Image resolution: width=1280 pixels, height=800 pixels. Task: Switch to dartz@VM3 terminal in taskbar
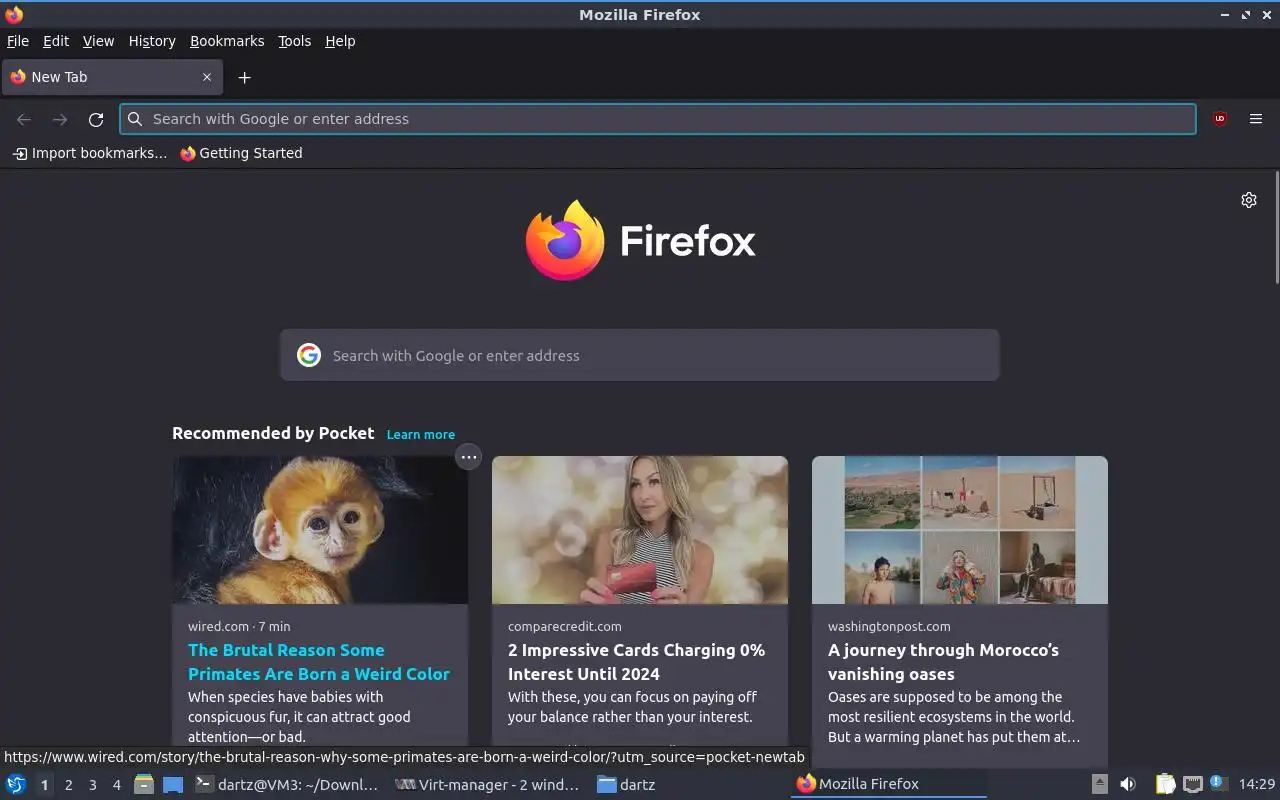287,785
